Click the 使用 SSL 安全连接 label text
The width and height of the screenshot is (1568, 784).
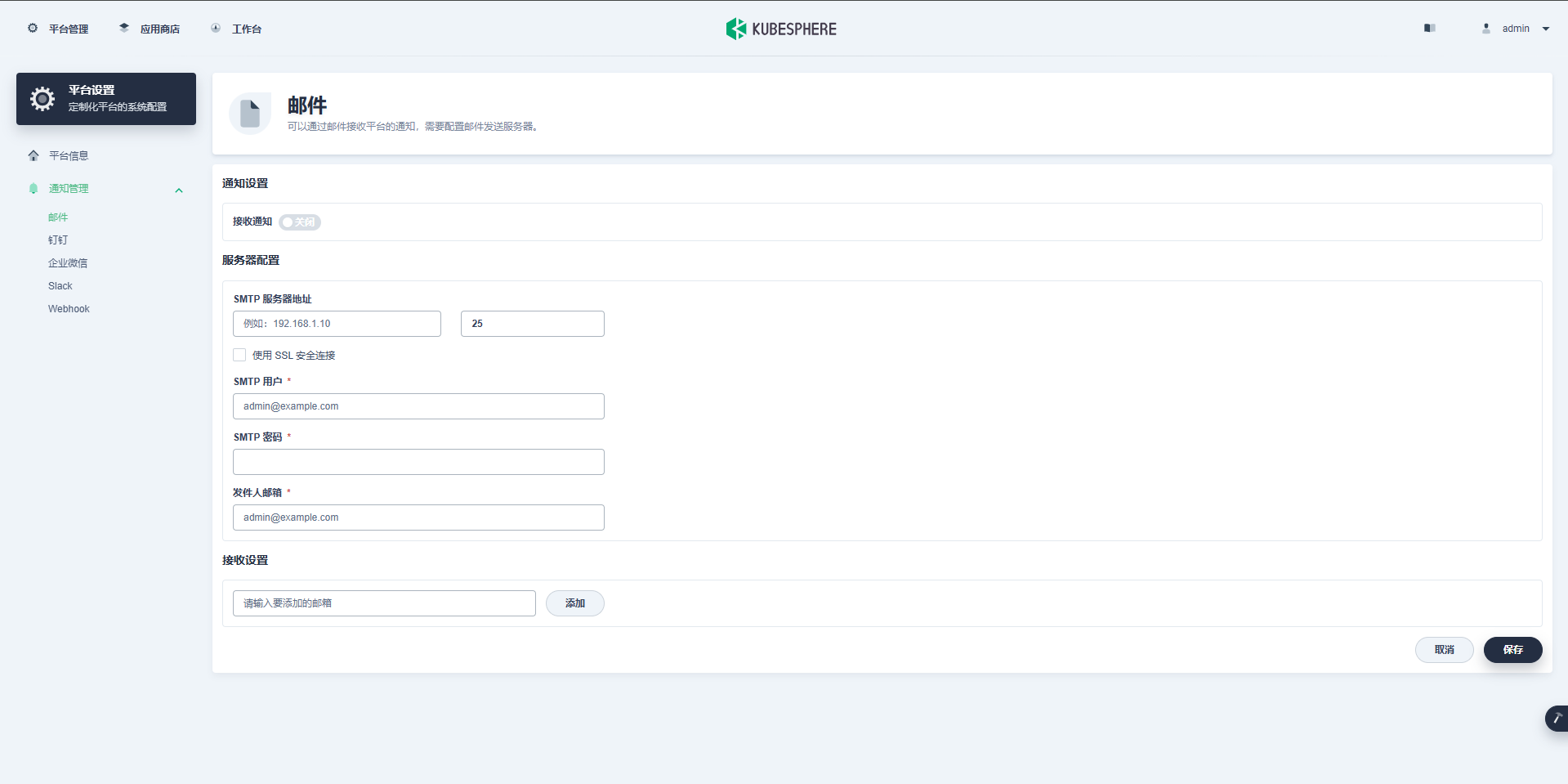click(x=294, y=356)
